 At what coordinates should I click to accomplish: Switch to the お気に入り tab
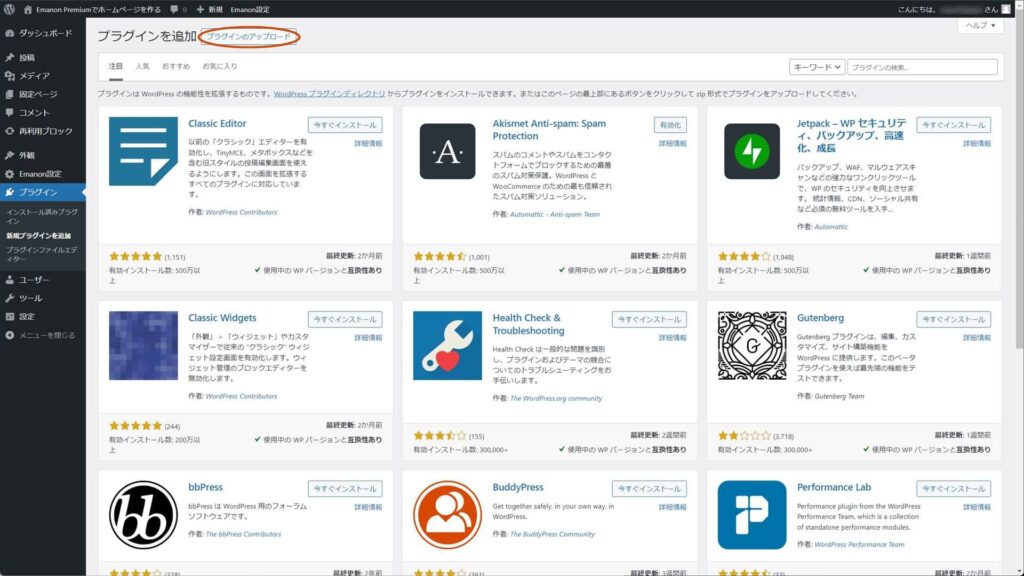coord(220,67)
